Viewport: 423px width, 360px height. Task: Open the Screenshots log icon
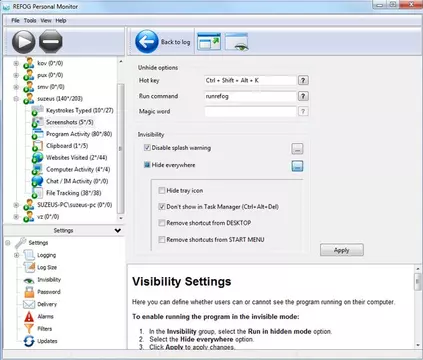[x=37, y=122]
